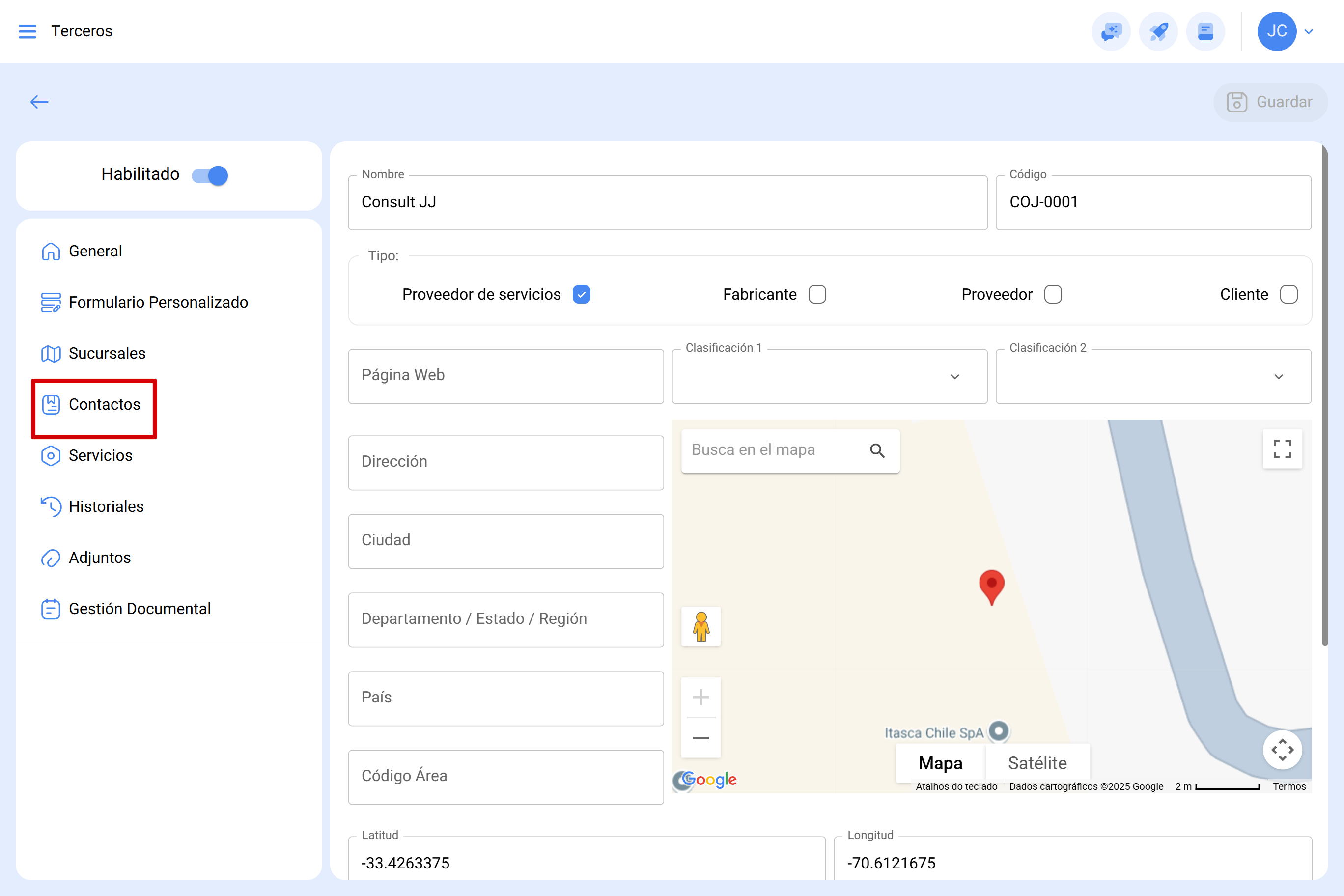This screenshot has width=1344, height=896.
Task: Open the AI chat assistant icon
Action: tap(1111, 31)
